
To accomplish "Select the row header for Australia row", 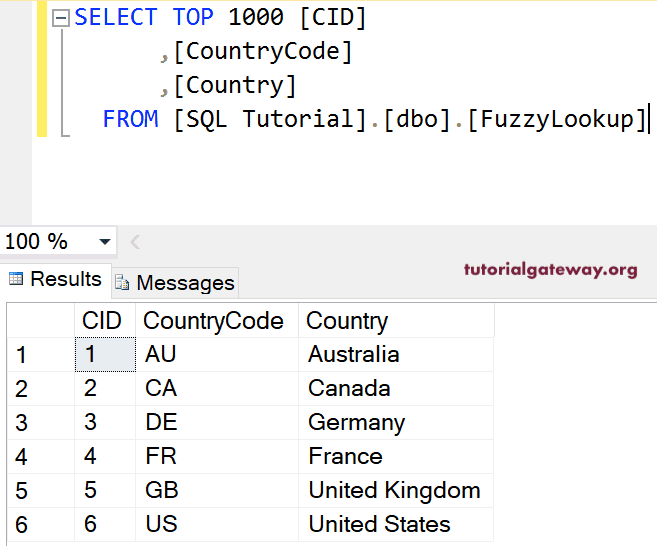I will pos(41,355).
